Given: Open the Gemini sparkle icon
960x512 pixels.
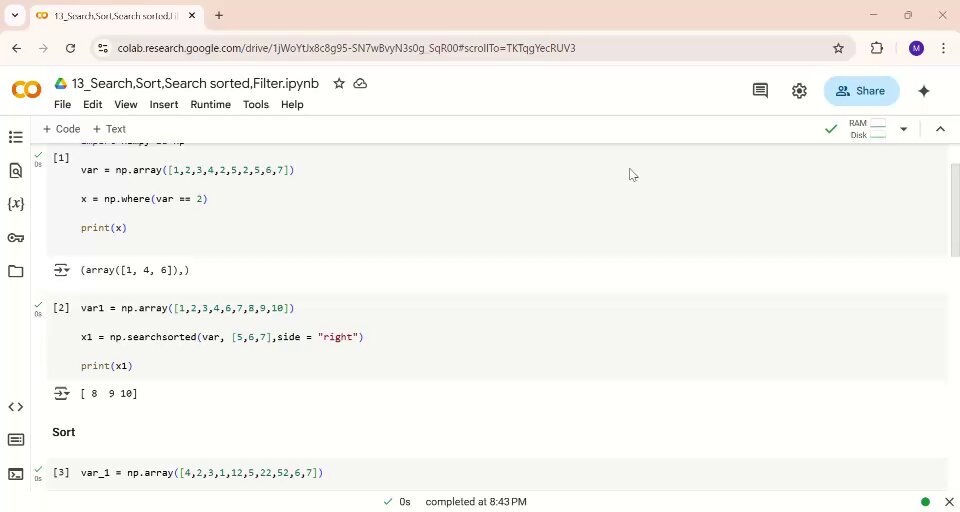Looking at the screenshot, I should tap(924, 91).
